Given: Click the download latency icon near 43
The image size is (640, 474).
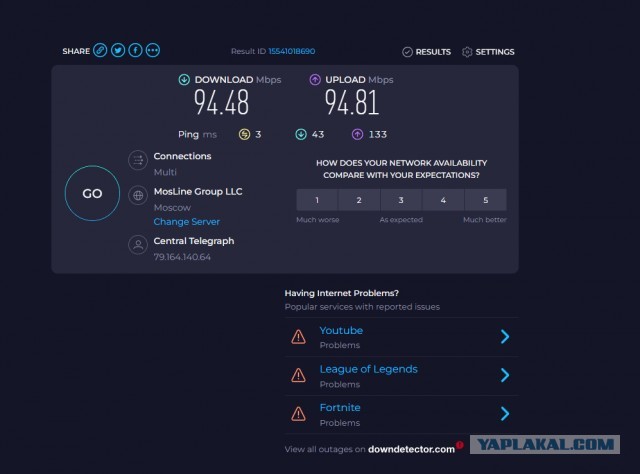Looking at the screenshot, I should click(x=301, y=134).
